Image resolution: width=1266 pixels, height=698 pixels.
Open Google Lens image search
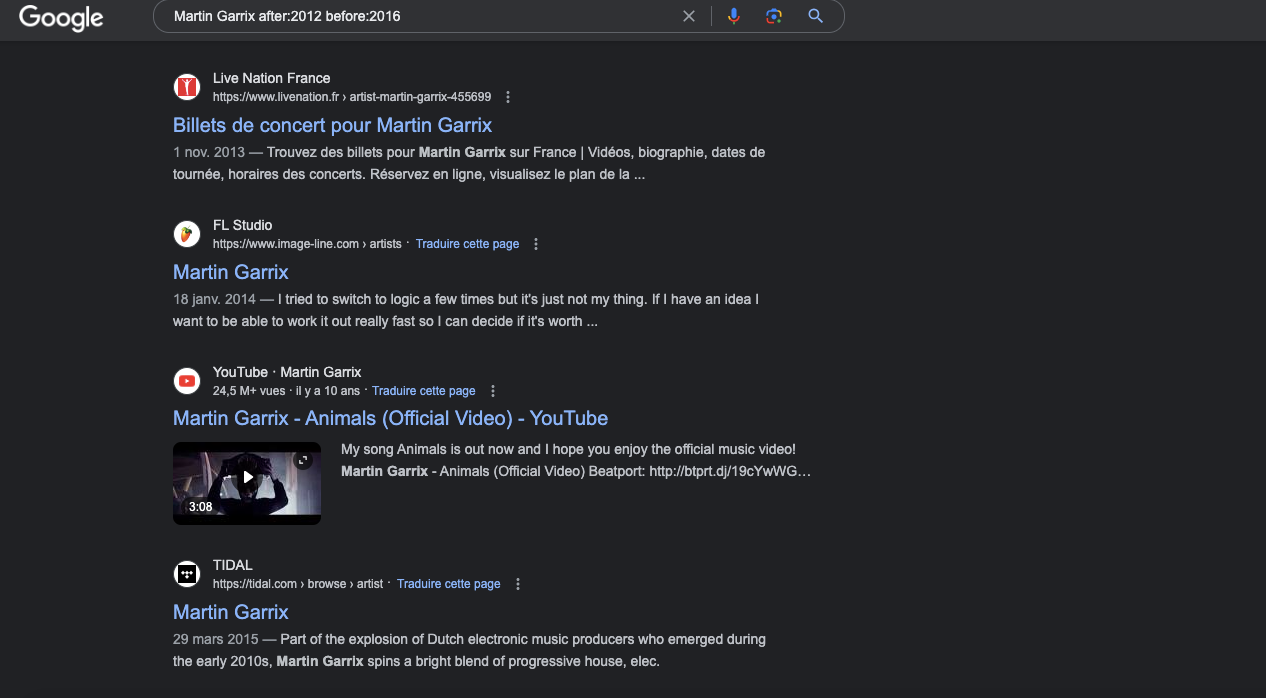coord(774,16)
